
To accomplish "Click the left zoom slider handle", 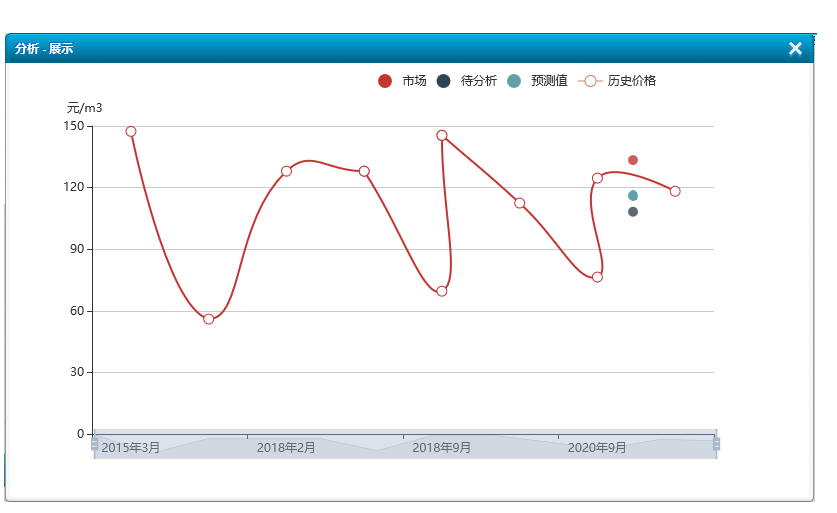I will pos(95,444).
